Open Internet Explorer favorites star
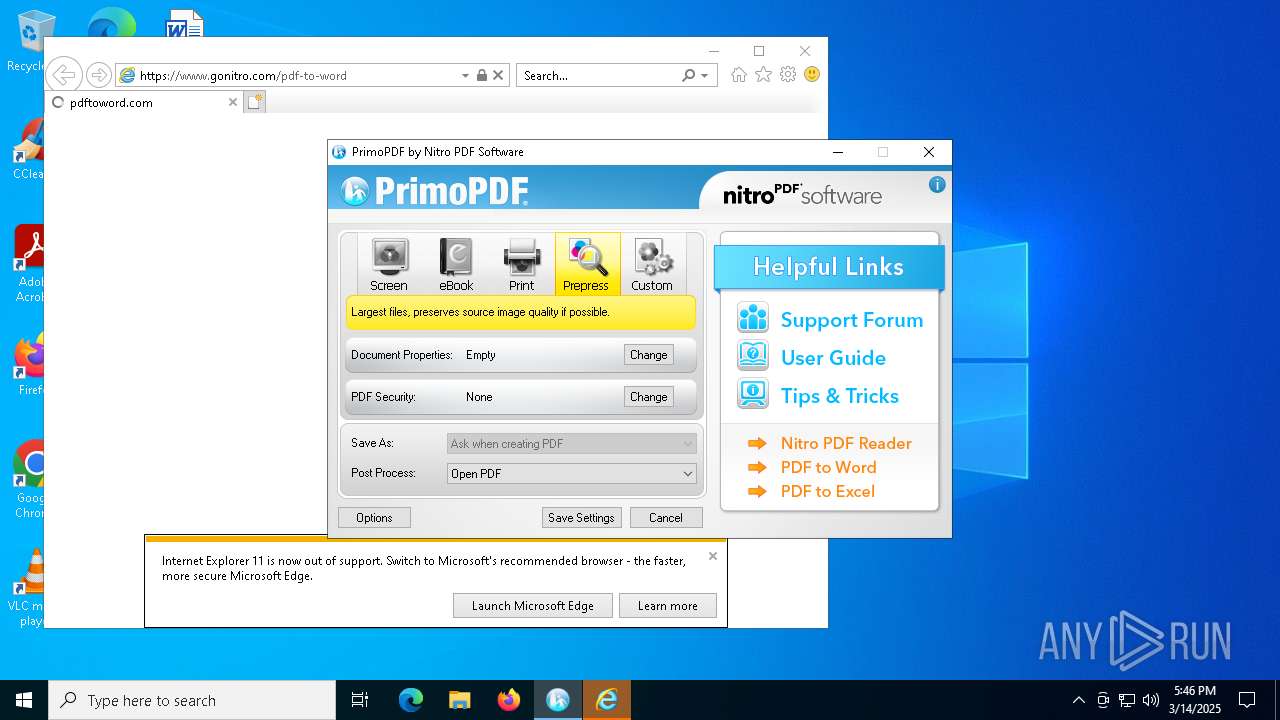 point(763,75)
